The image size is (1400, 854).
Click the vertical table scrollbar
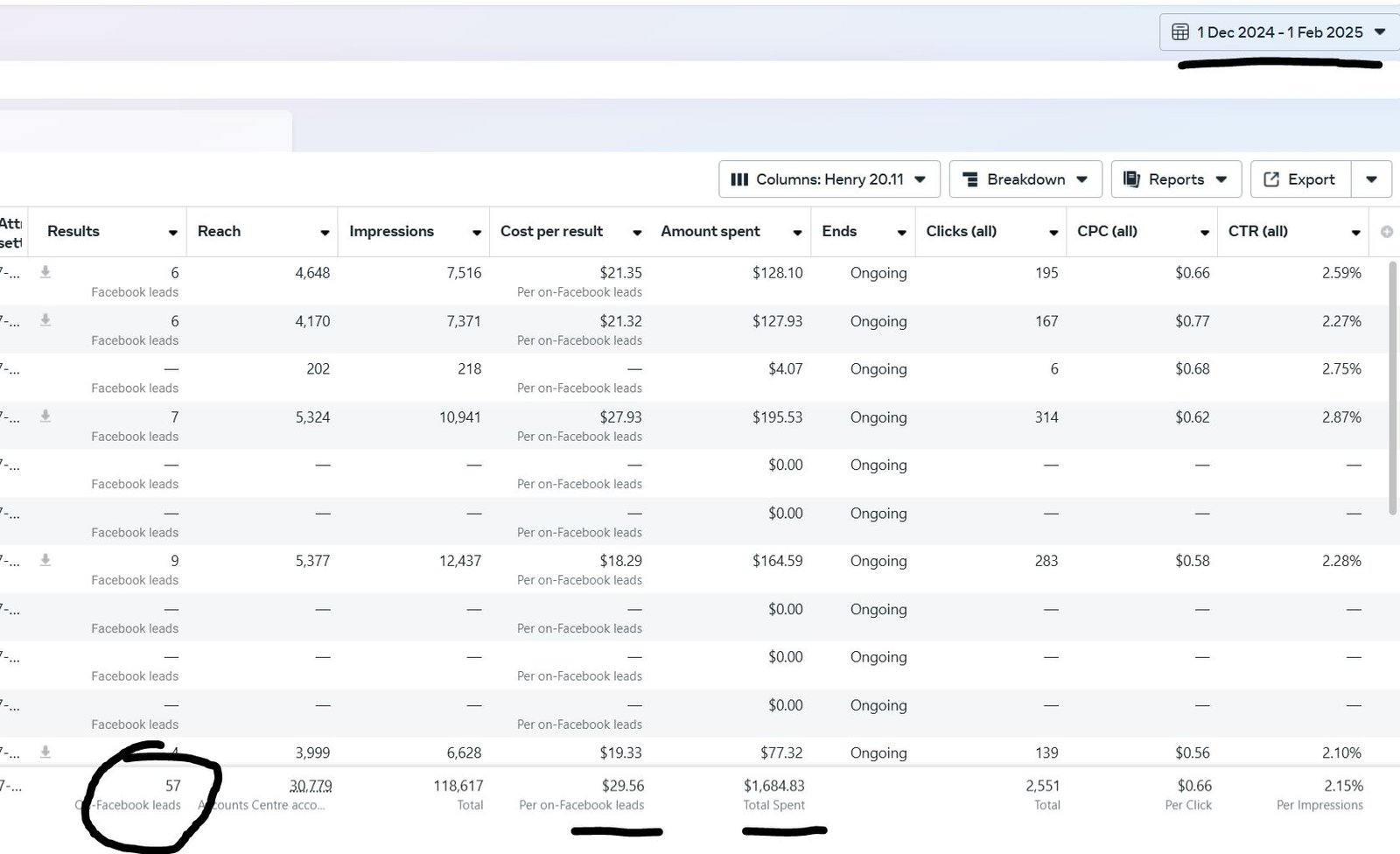[1393, 385]
